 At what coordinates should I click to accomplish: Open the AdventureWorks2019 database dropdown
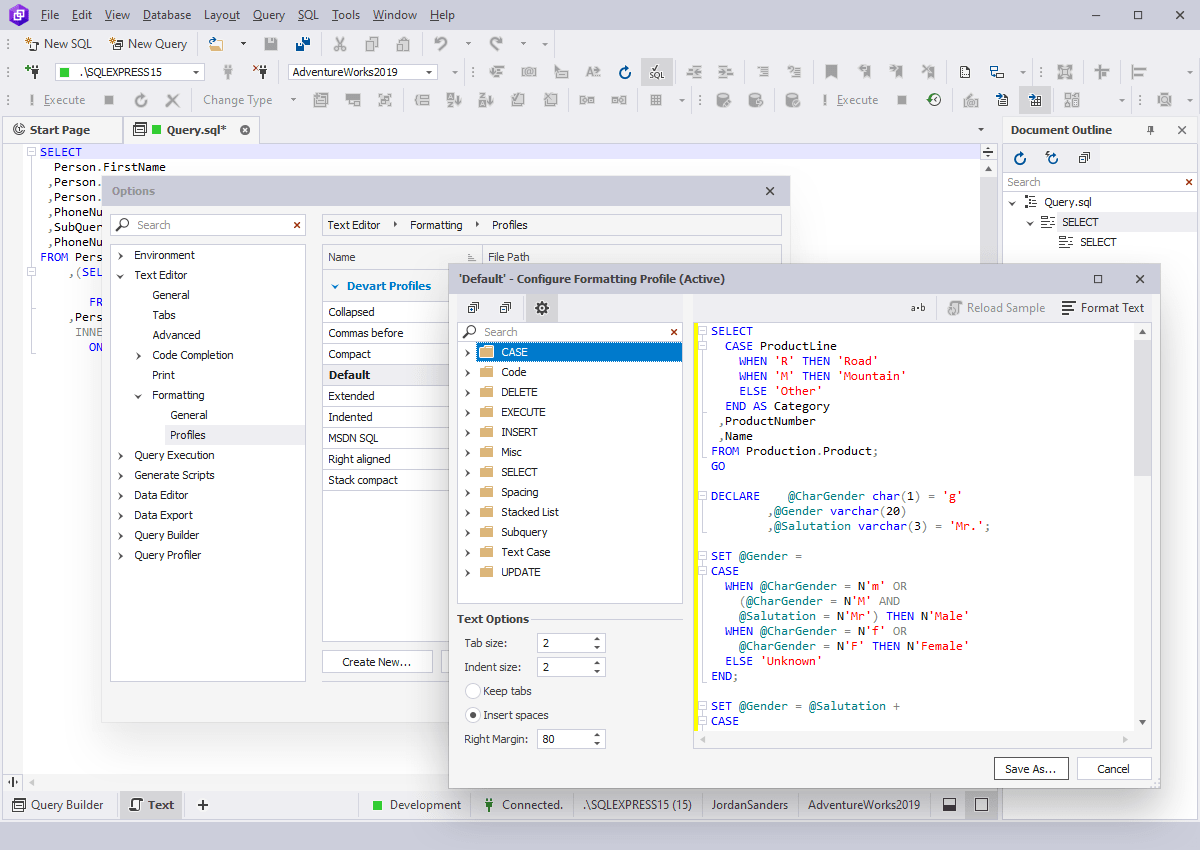[x=429, y=71]
